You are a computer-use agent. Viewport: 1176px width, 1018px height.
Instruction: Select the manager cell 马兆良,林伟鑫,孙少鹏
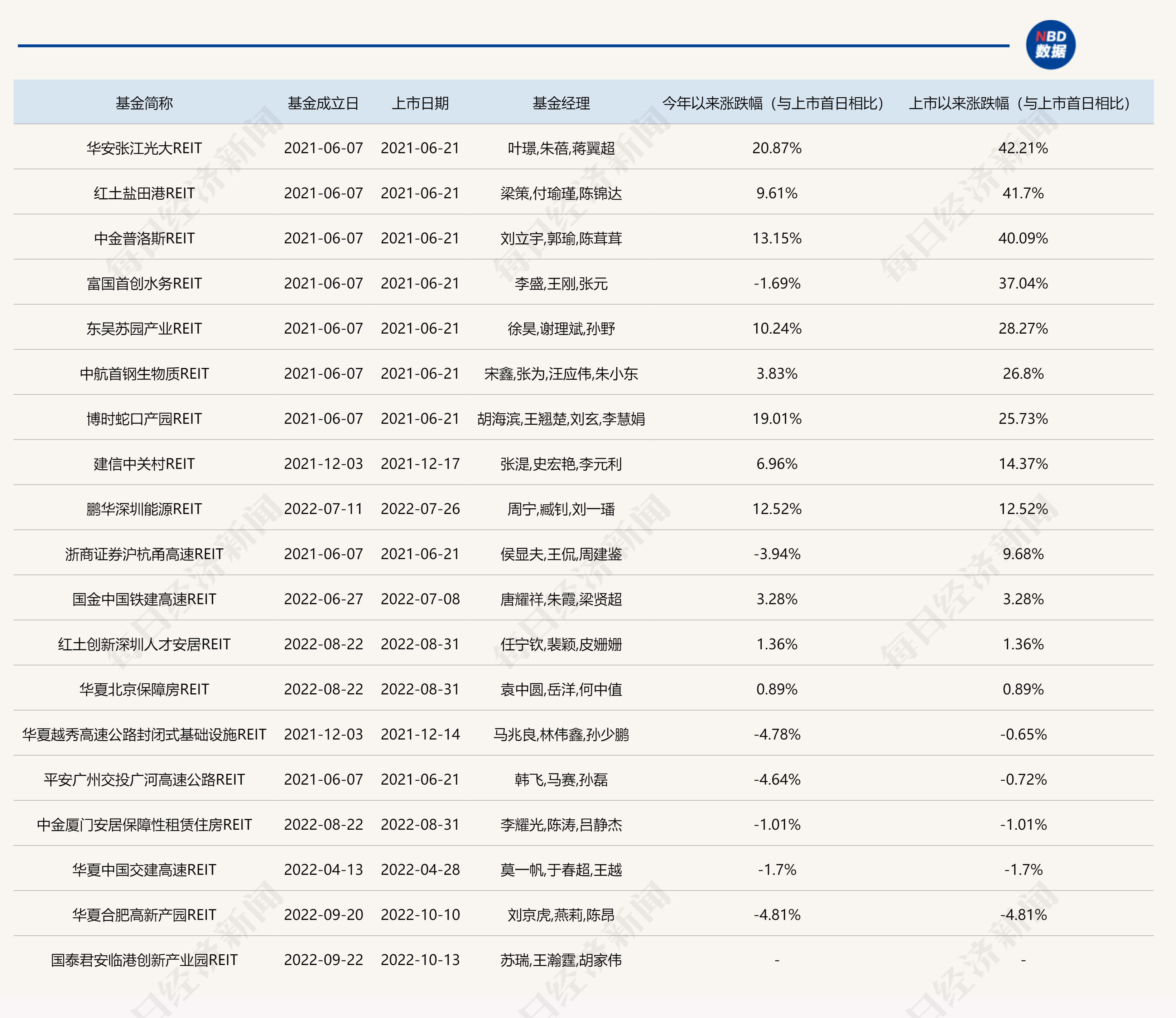click(x=561, y=735)
